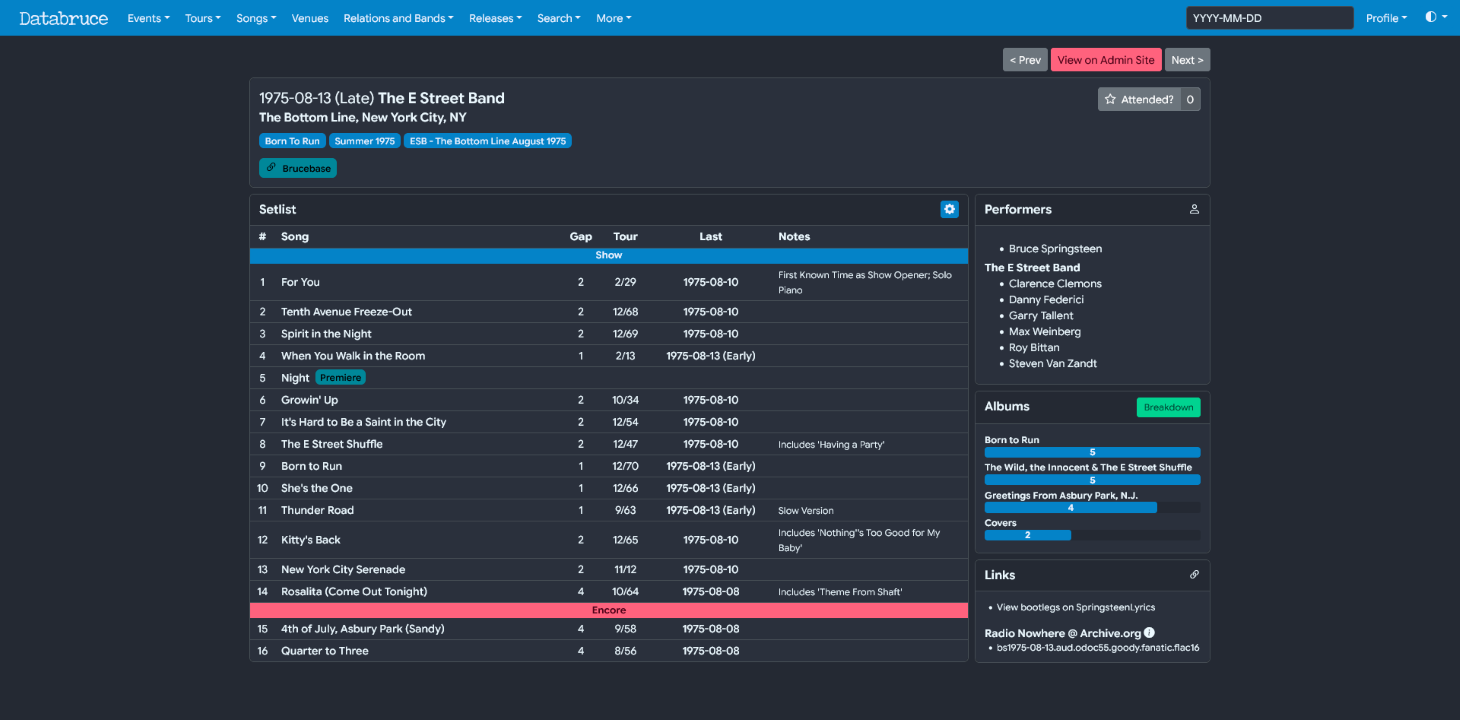Click the Born to Run album bar

[1092, 452]
